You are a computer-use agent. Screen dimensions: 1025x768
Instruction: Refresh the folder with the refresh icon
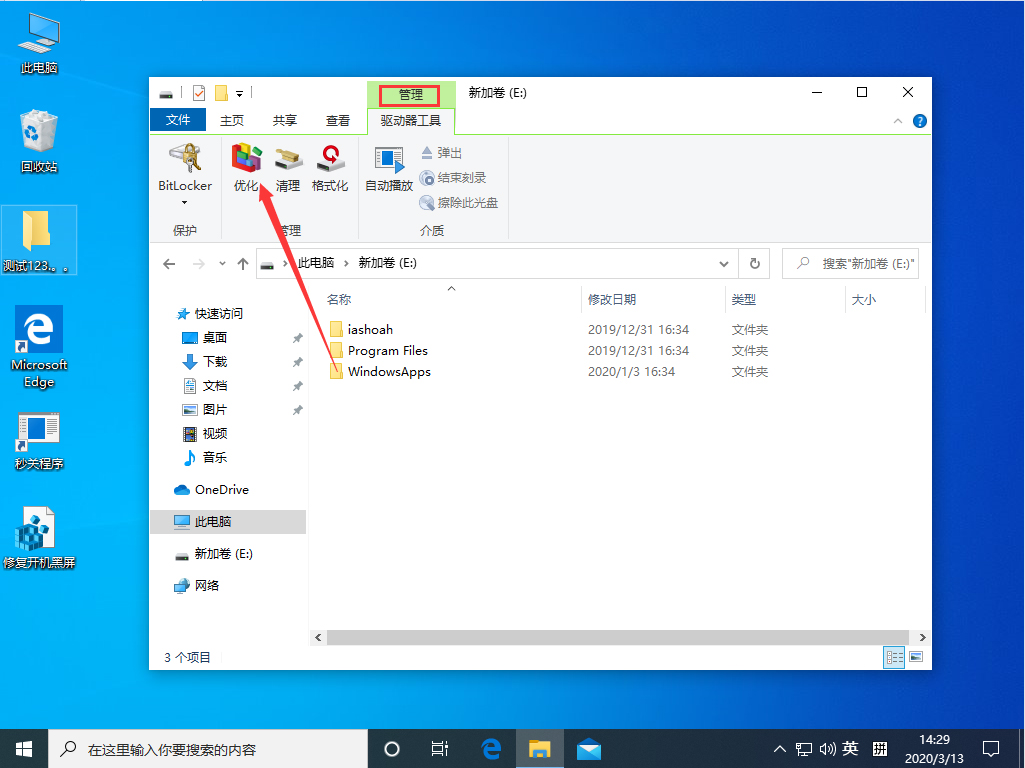[755, 263]
